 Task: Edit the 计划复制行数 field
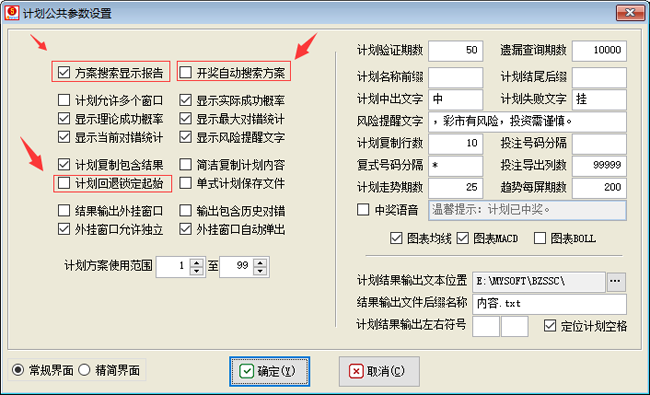click(456, 144)
